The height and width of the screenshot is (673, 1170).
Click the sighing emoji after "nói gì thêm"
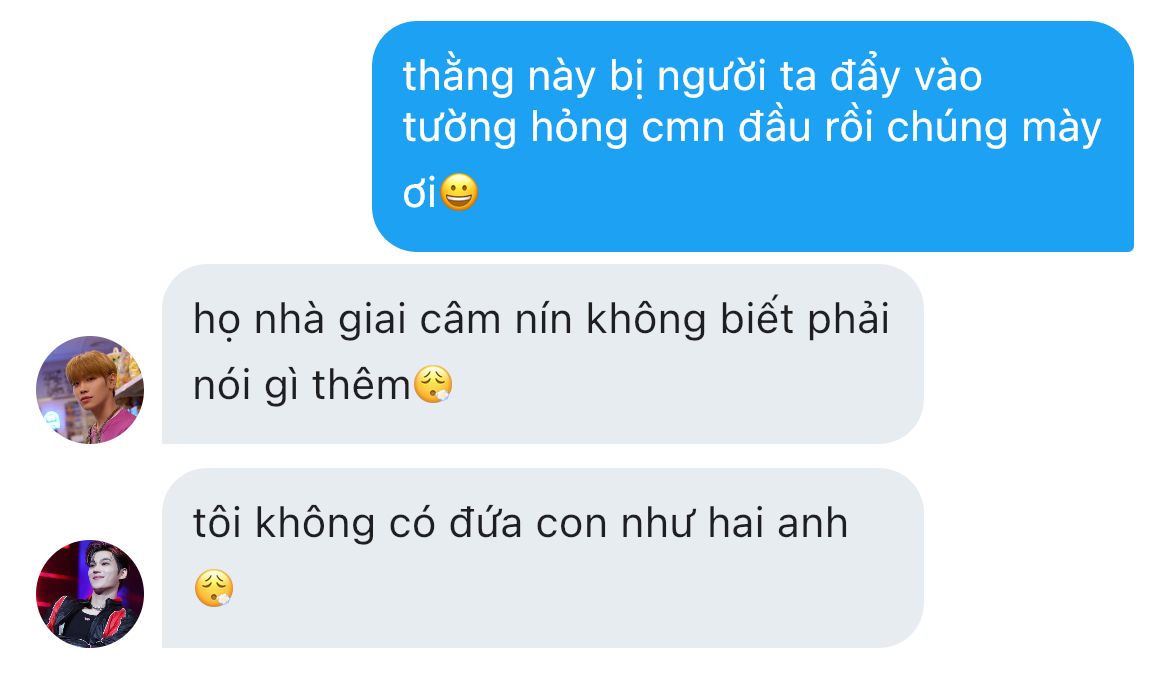pyautogui.click(x=433, y=385)
